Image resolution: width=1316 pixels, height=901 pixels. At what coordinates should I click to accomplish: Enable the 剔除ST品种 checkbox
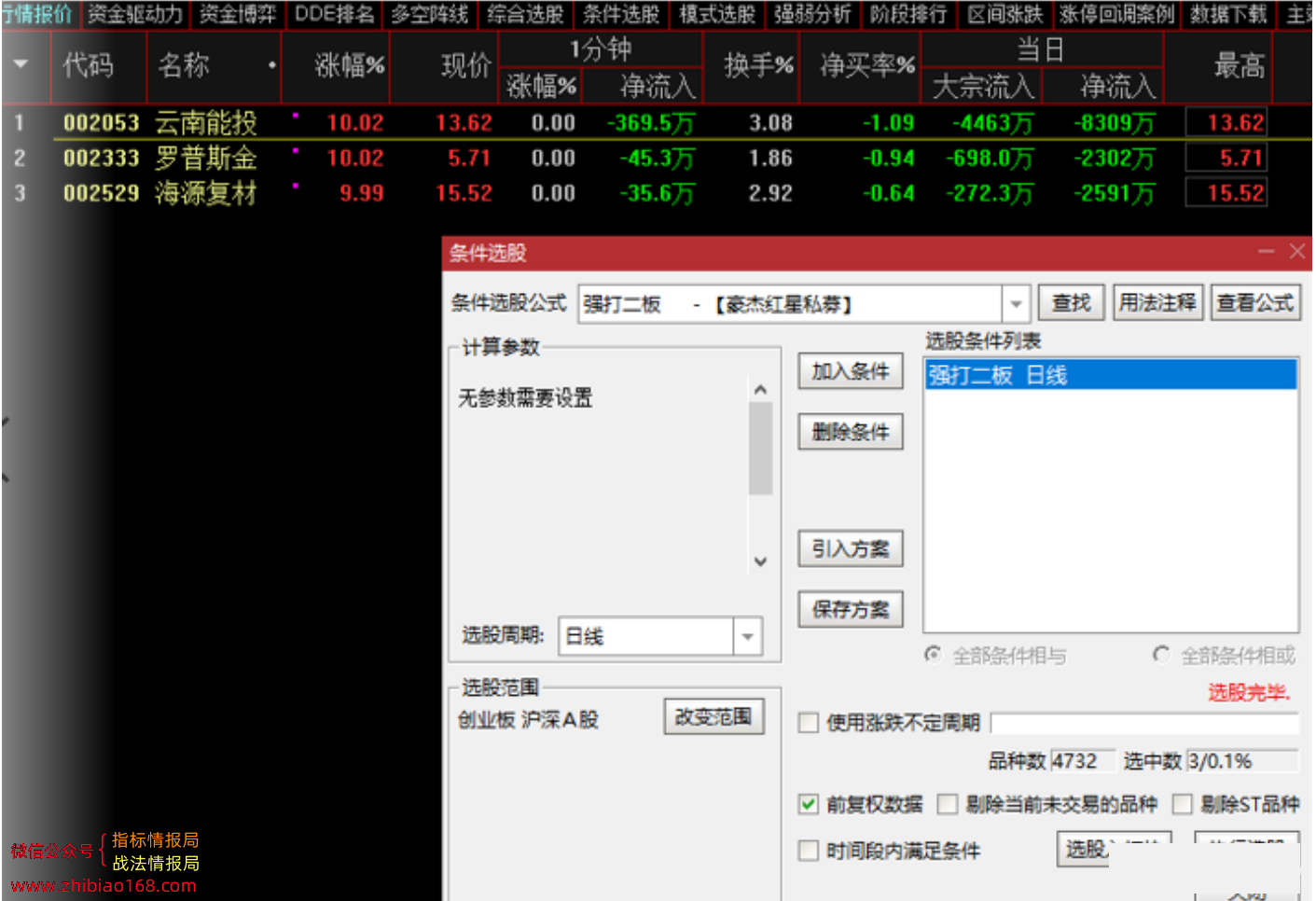click(1183, 804)
